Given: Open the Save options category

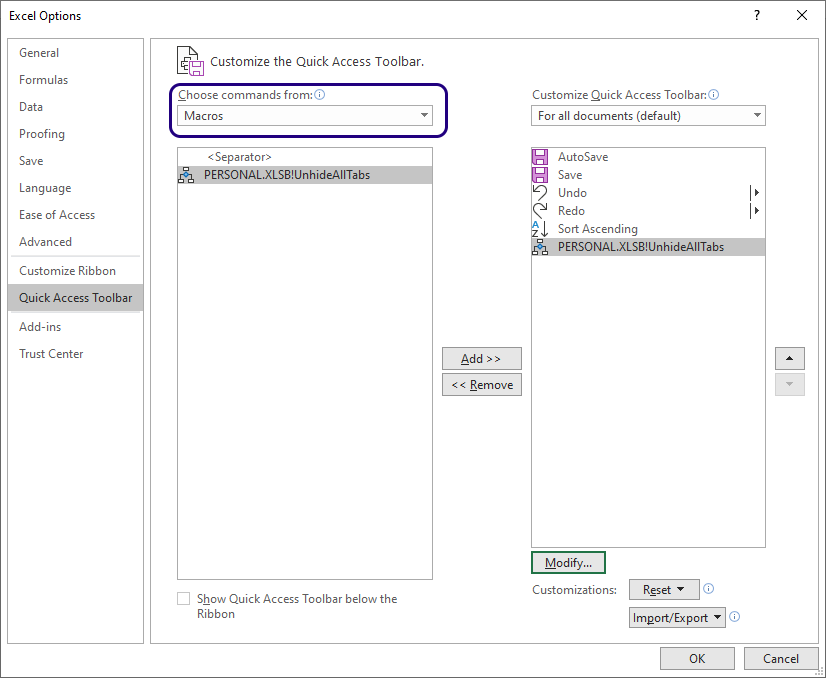Looking at the screenshot, I should [x=76, y=161].
